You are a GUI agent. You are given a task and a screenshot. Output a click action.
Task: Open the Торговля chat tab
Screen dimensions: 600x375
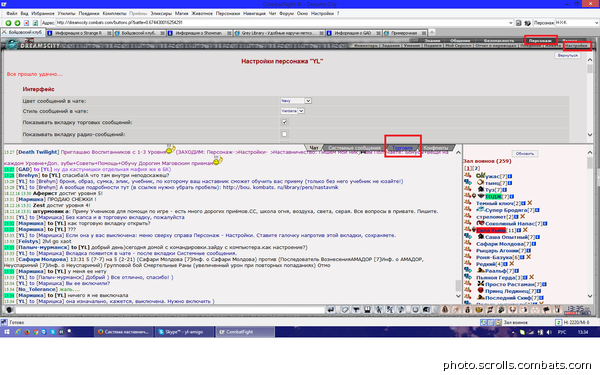coord(403,148)
